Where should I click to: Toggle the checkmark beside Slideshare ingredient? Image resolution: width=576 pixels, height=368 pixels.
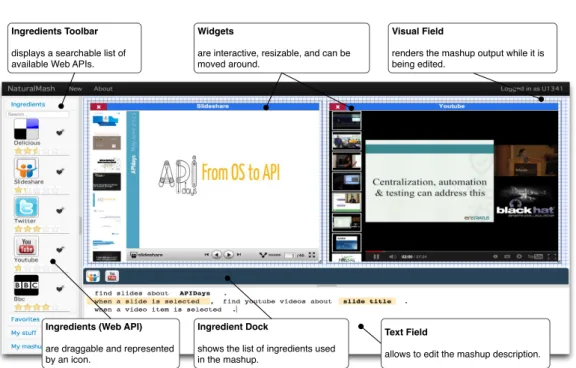click(60, 171)
